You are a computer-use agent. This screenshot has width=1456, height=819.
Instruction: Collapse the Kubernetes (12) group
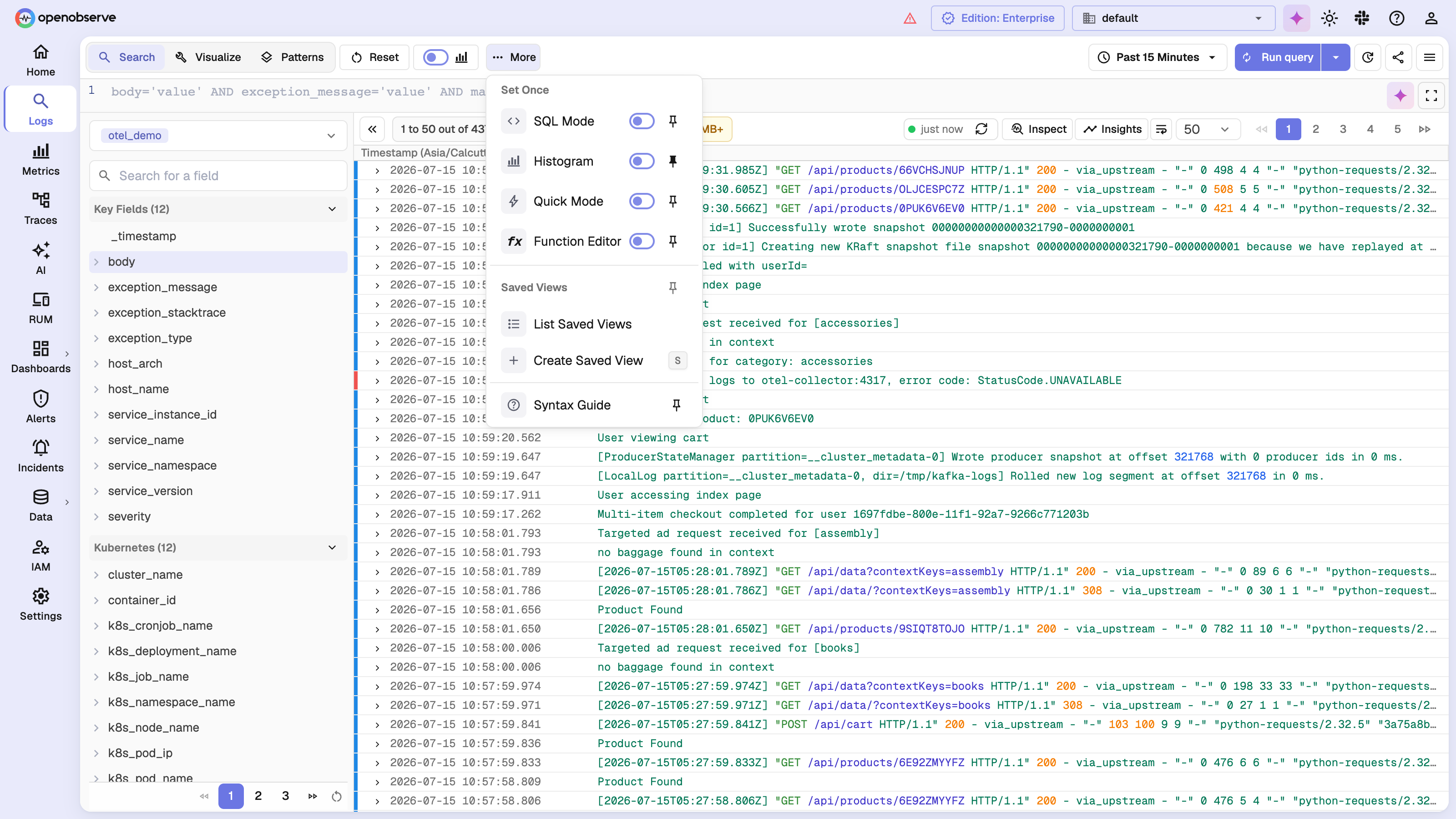point(218,548)
